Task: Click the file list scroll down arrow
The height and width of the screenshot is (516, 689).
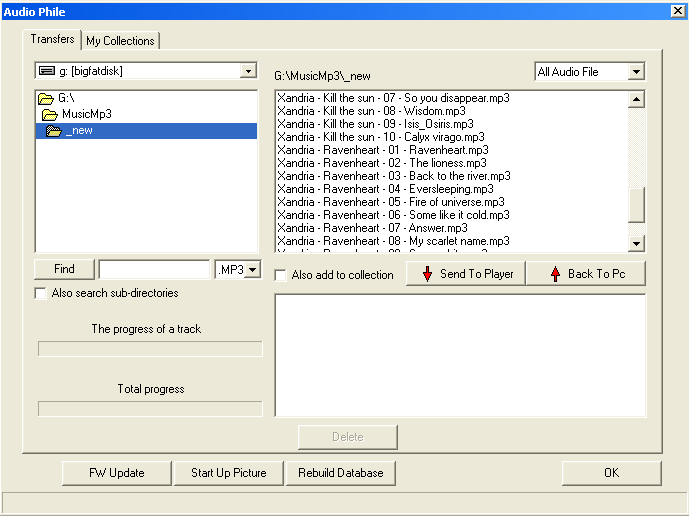Action: tap(636, 243)
